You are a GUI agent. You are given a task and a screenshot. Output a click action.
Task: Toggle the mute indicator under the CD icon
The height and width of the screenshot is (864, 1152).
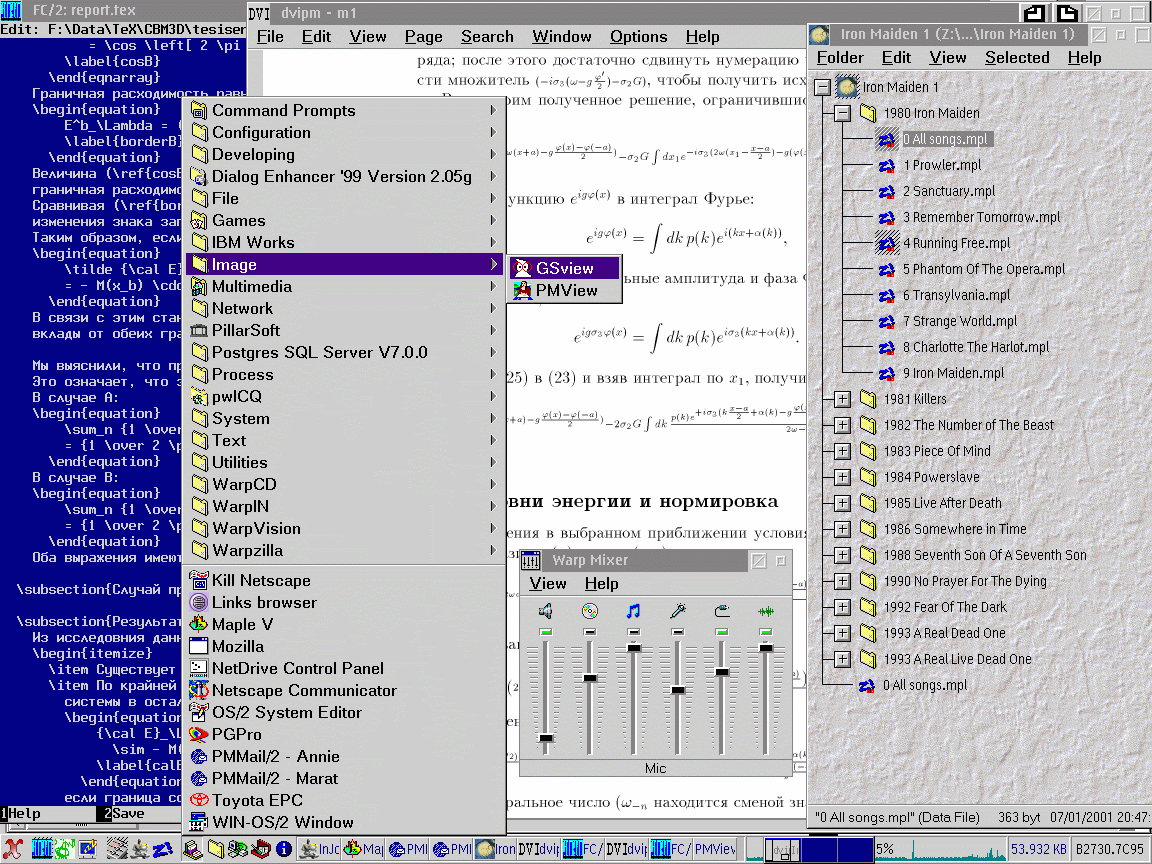589,632
